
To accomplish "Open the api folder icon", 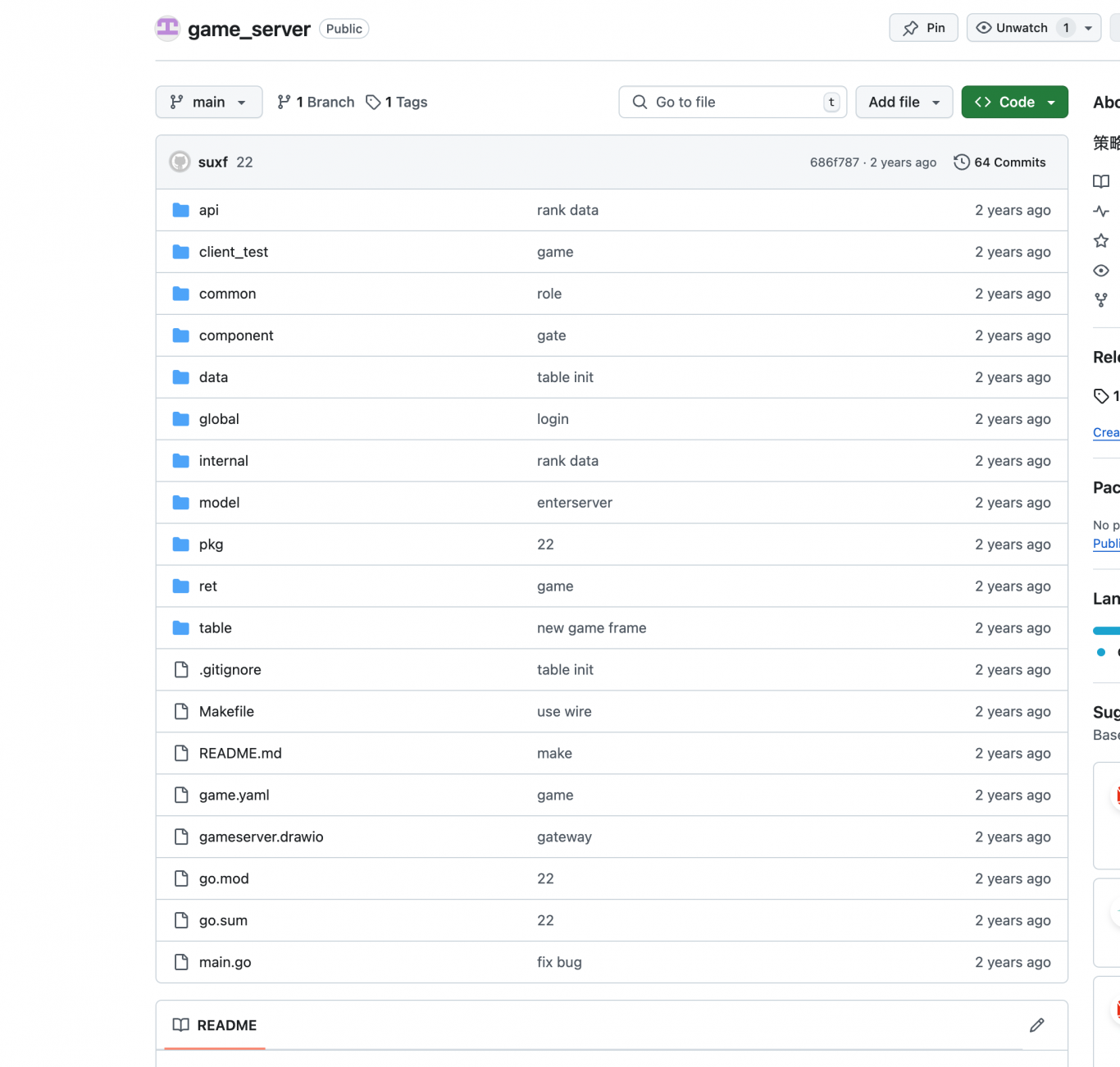I will coord(181,210).
